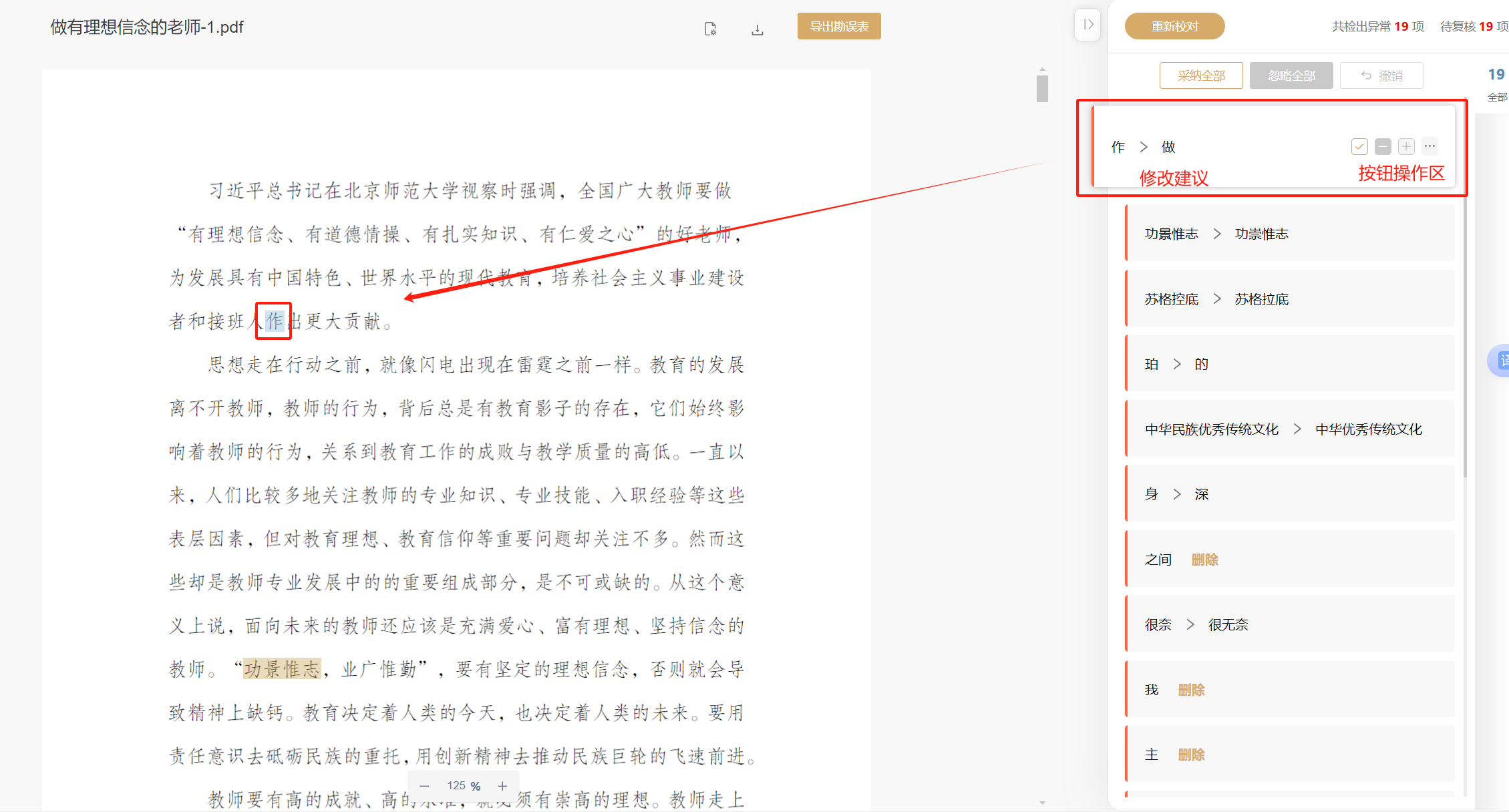Zoom out with the minus button

(424, 786)
